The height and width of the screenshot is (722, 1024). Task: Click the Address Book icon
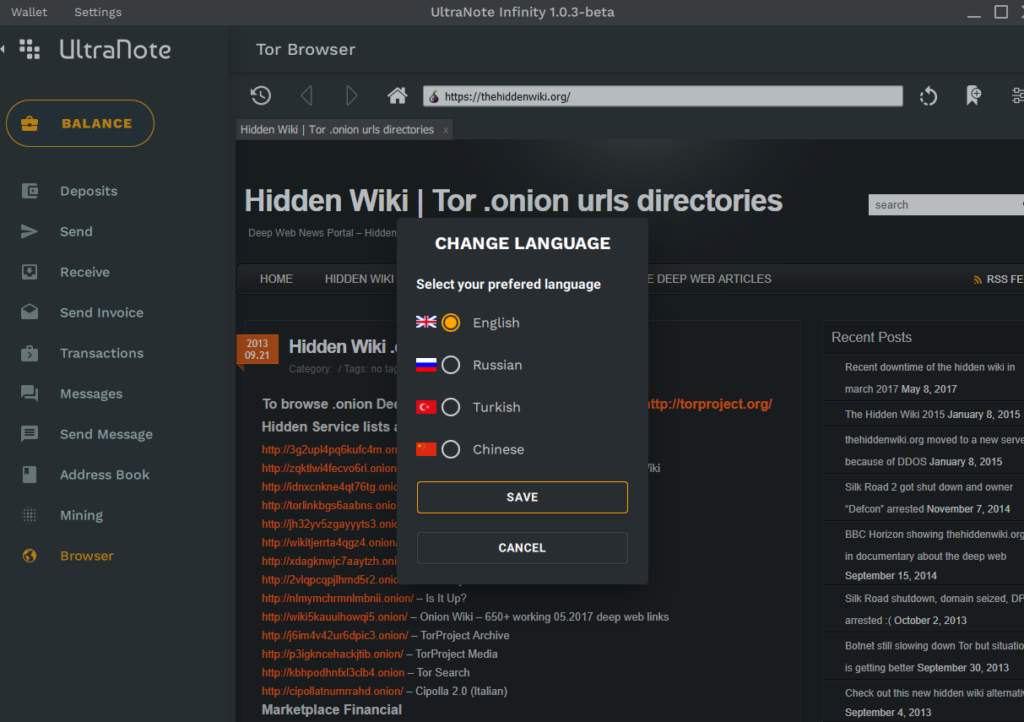coord(29,474)
